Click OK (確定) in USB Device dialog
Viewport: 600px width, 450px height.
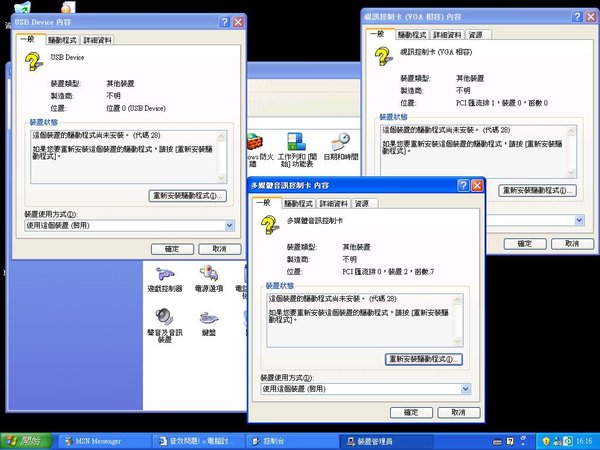click(x=172, y=249)
